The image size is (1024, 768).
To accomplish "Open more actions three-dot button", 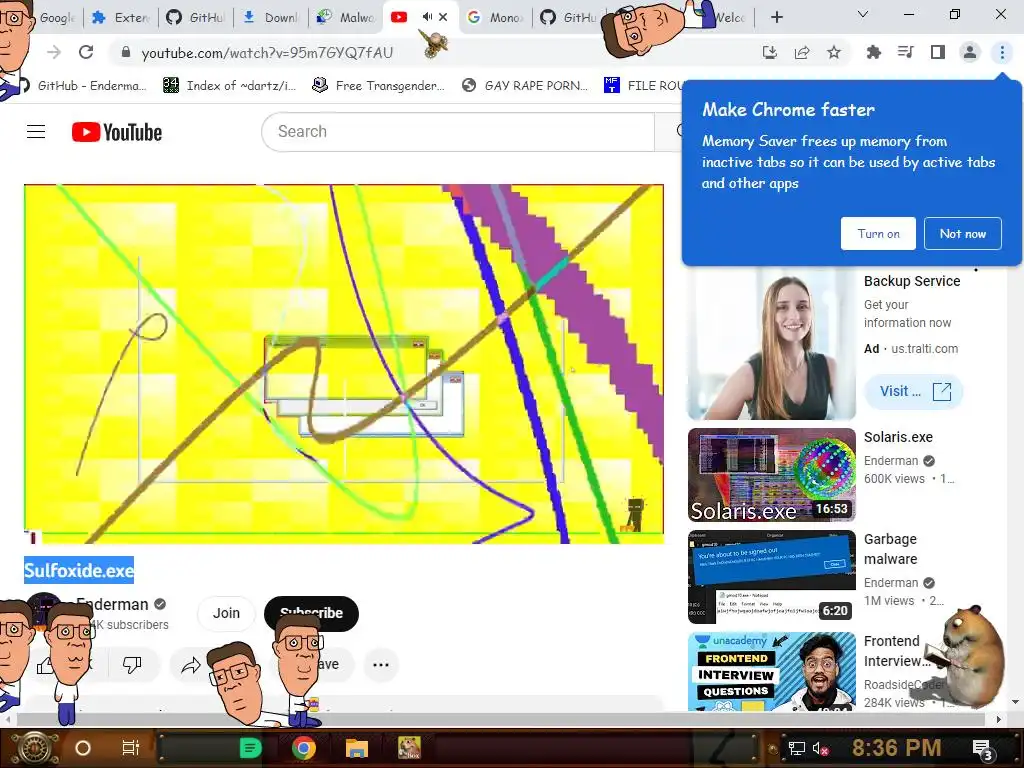I will pos(381,665).
